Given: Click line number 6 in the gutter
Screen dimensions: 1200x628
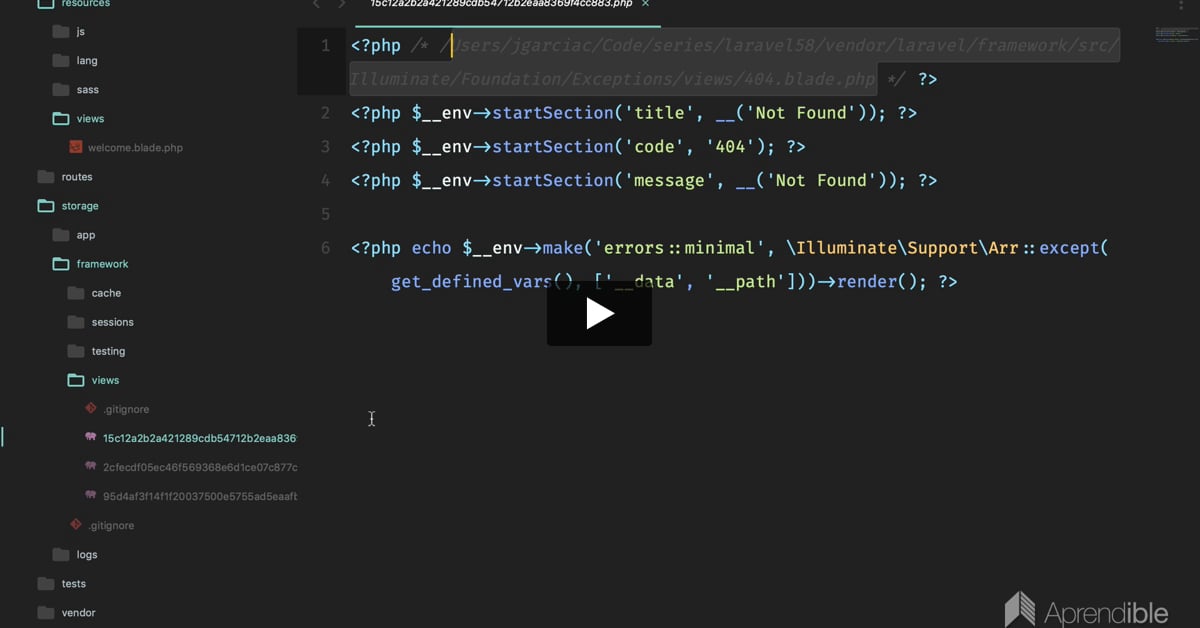Looking at the screenshot, I should click(x=325, y=248).
